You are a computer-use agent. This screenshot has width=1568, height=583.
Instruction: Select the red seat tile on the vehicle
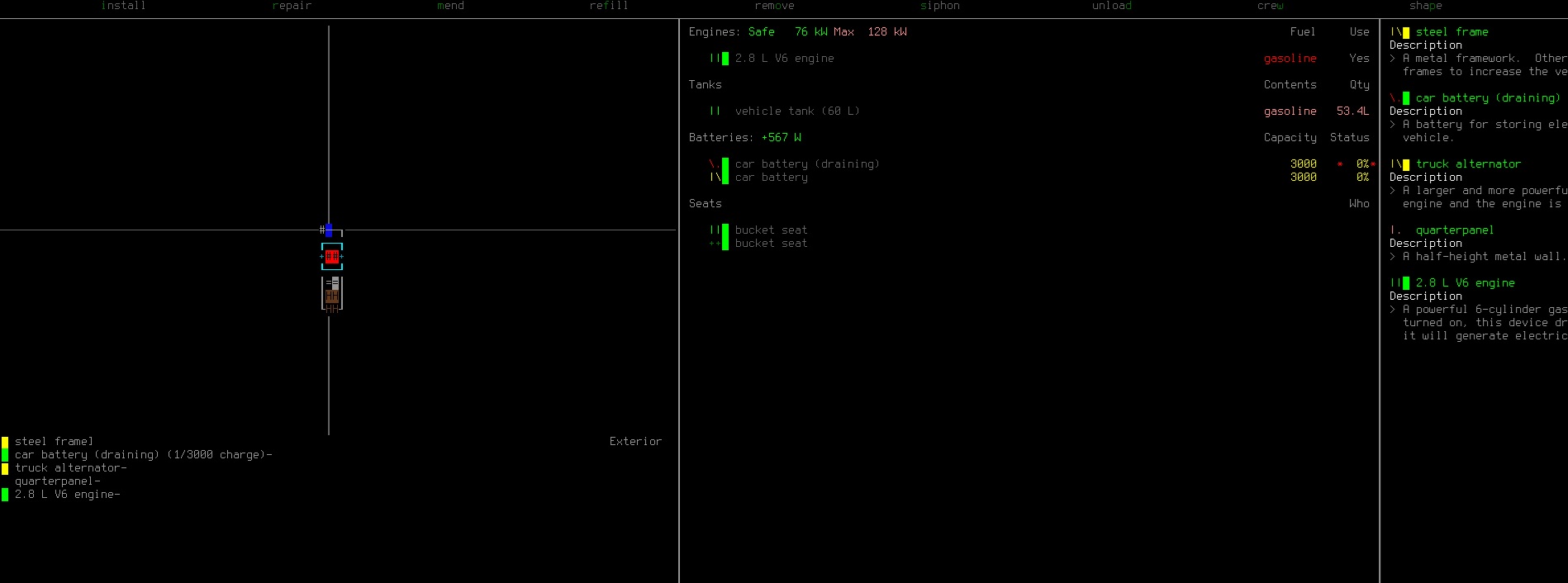[x=332, y=257]
